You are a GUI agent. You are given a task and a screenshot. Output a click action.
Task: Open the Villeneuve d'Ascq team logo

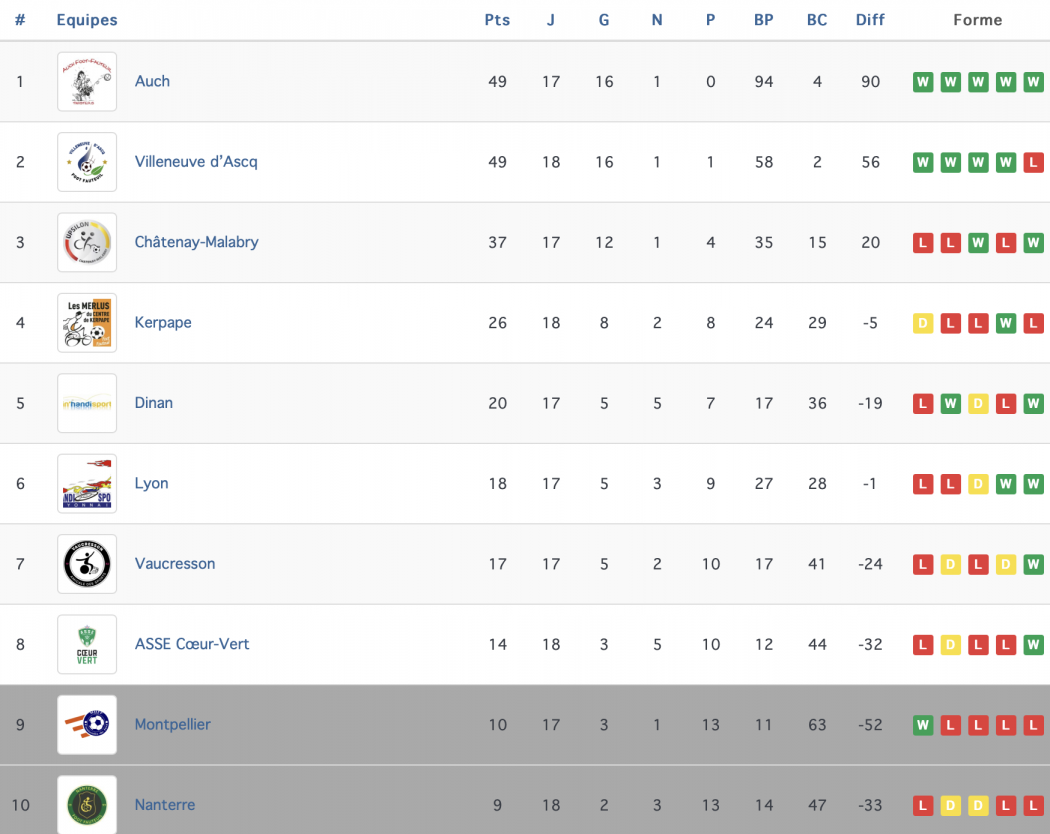pyautogui.click(x=87, y=162)
